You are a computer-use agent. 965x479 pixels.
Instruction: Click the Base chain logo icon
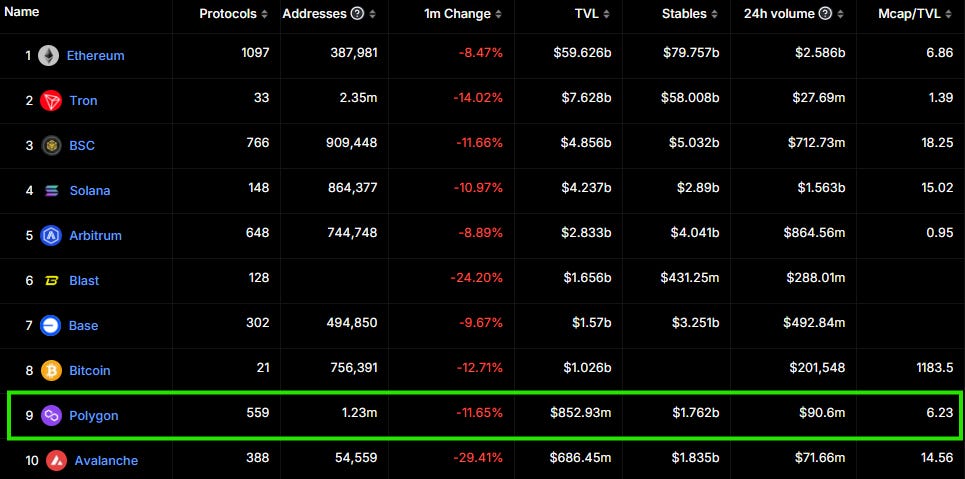click(50, 325)
